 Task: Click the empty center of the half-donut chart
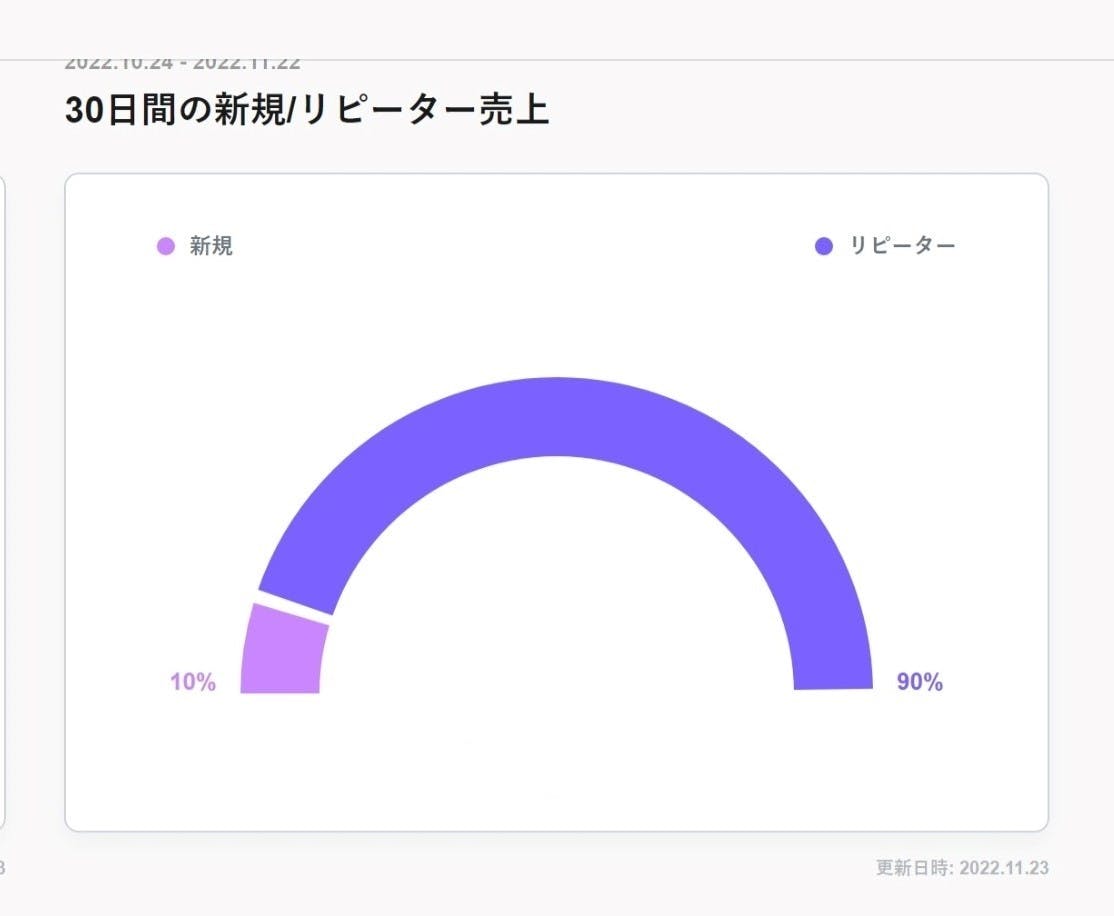point(556,600)
